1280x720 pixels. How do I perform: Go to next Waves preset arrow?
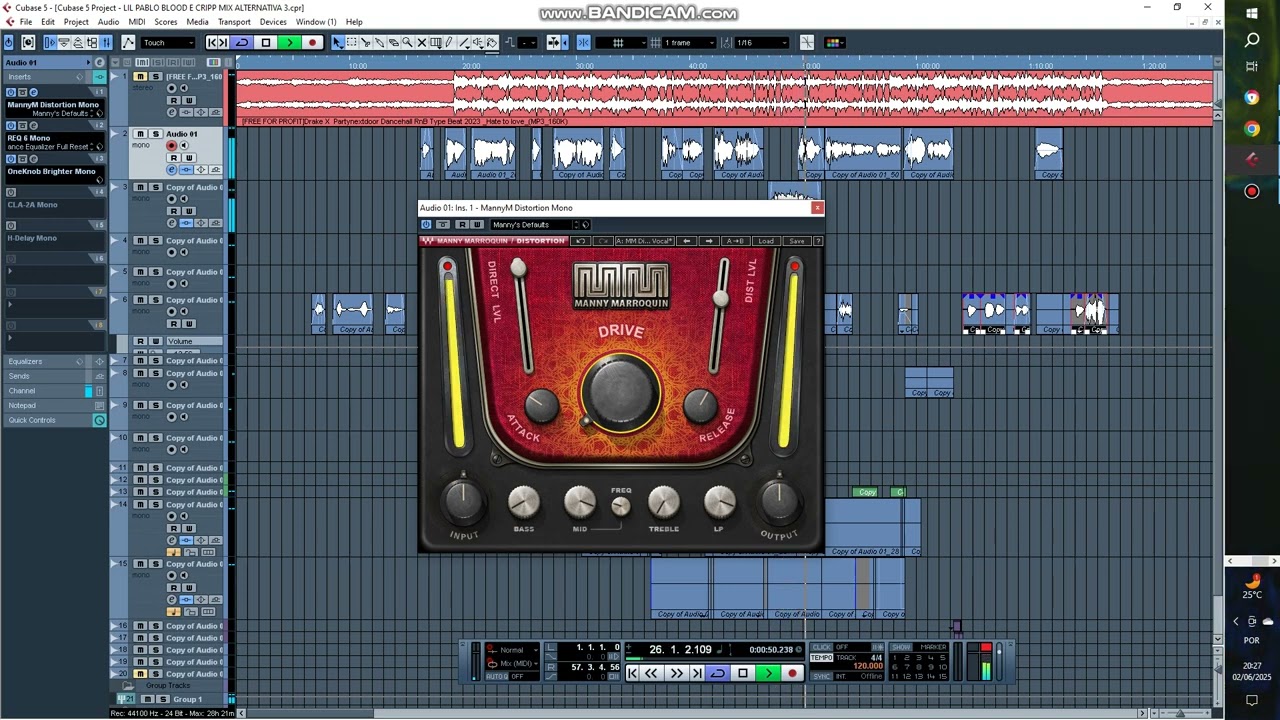(709, 241)
